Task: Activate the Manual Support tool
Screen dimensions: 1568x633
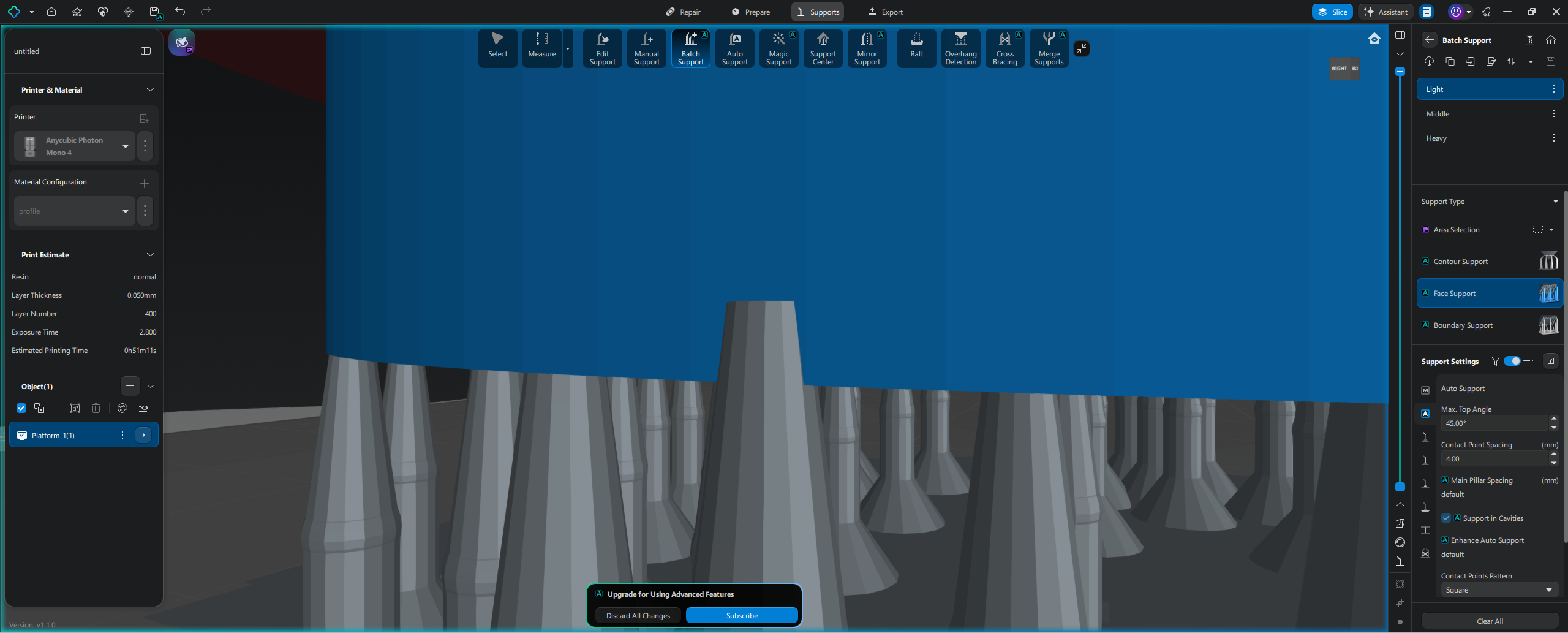Action: click(x=647, y=48)
